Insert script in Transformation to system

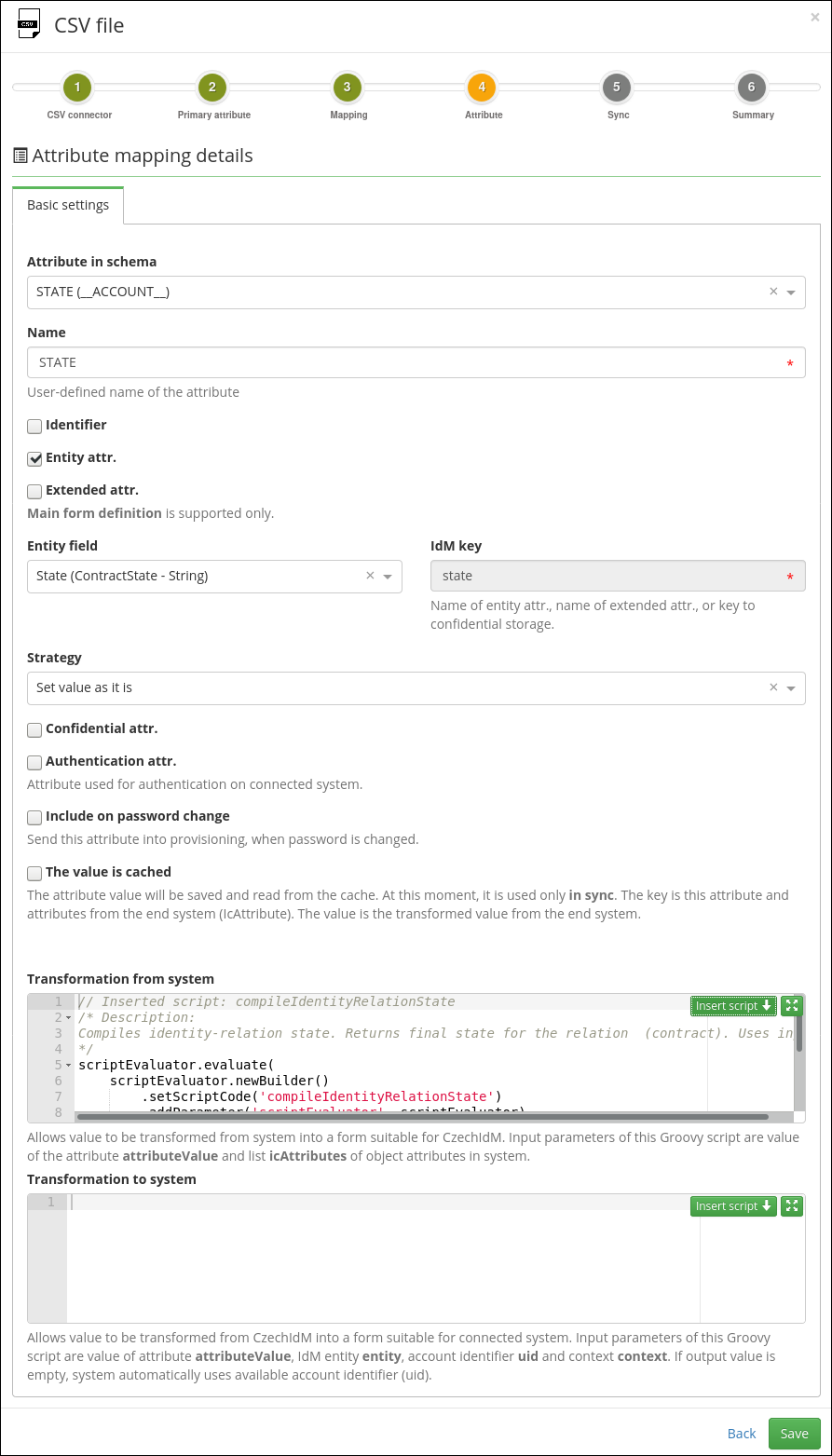[734, 1206]
